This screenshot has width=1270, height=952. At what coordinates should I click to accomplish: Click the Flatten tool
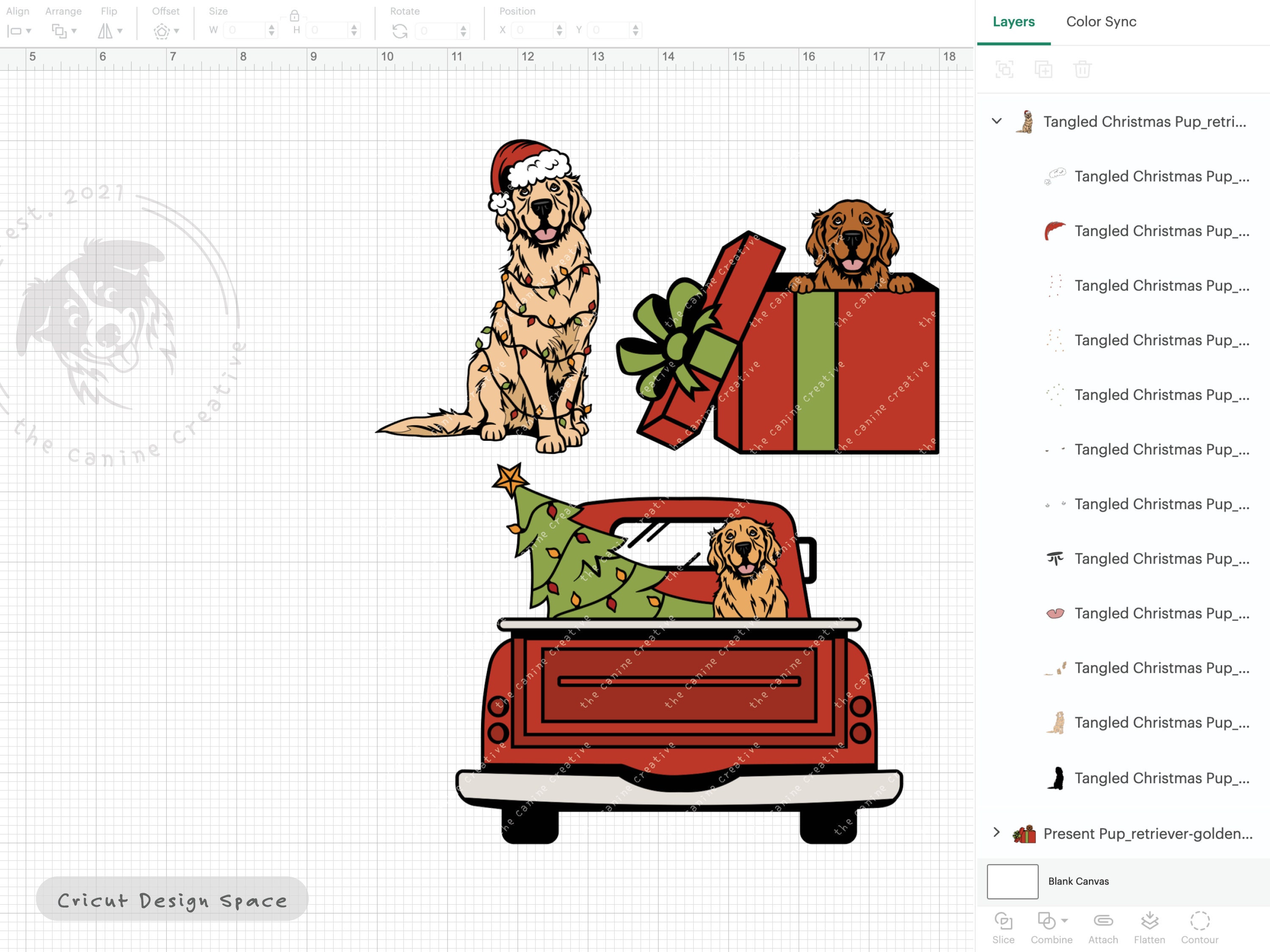pos(1149,928)
